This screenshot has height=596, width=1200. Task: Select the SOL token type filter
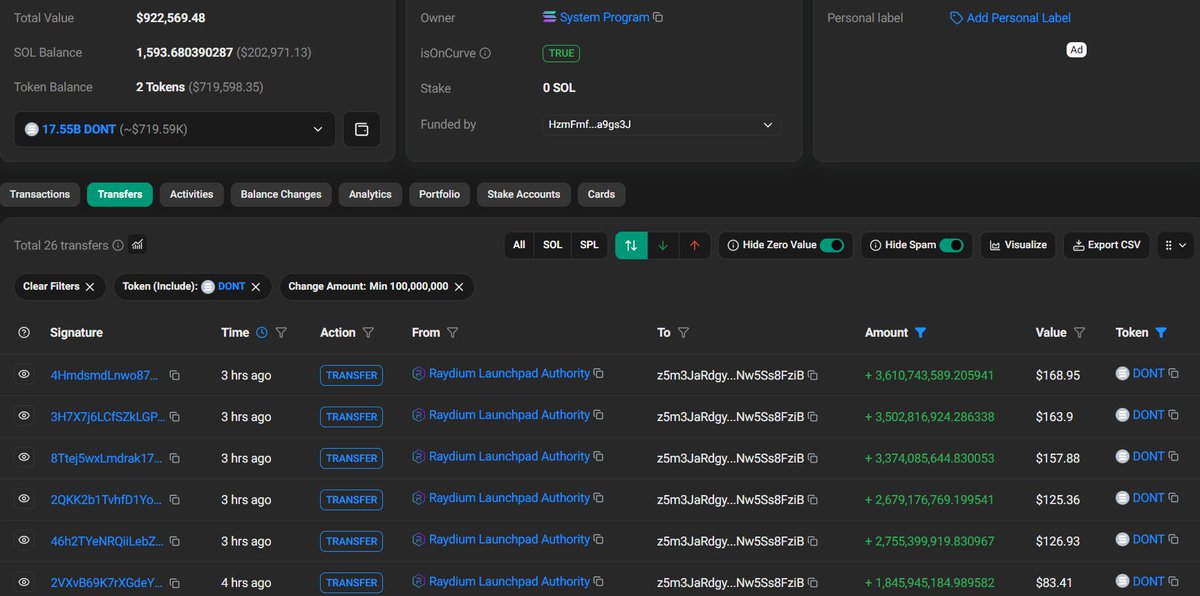(x=552, y=245)
